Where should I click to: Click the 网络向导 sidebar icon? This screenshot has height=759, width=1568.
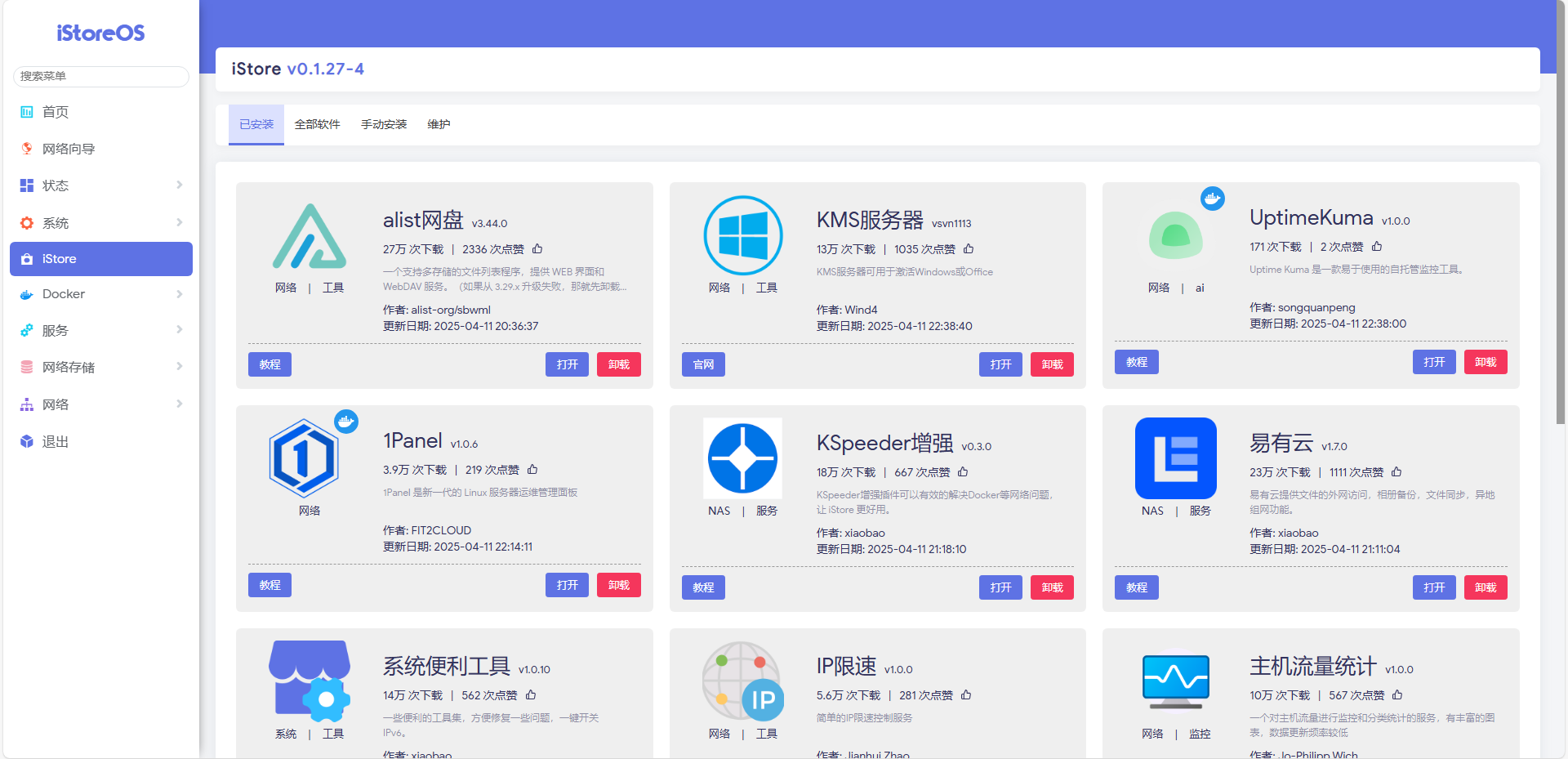click(27, 149)
